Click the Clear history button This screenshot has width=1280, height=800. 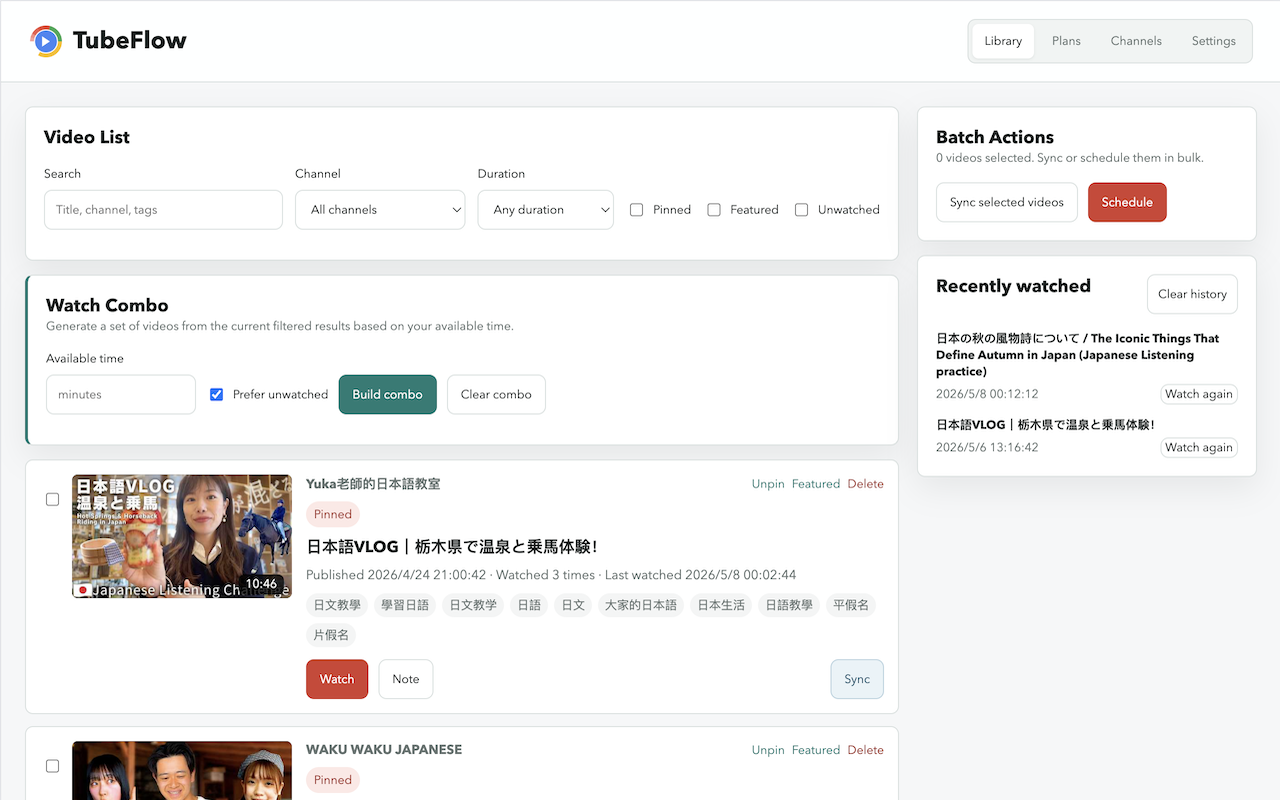tap(1192, 294)
